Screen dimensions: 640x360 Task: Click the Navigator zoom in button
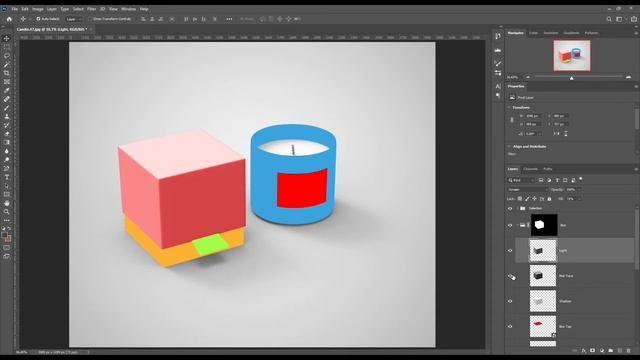[x=628, y=77]
